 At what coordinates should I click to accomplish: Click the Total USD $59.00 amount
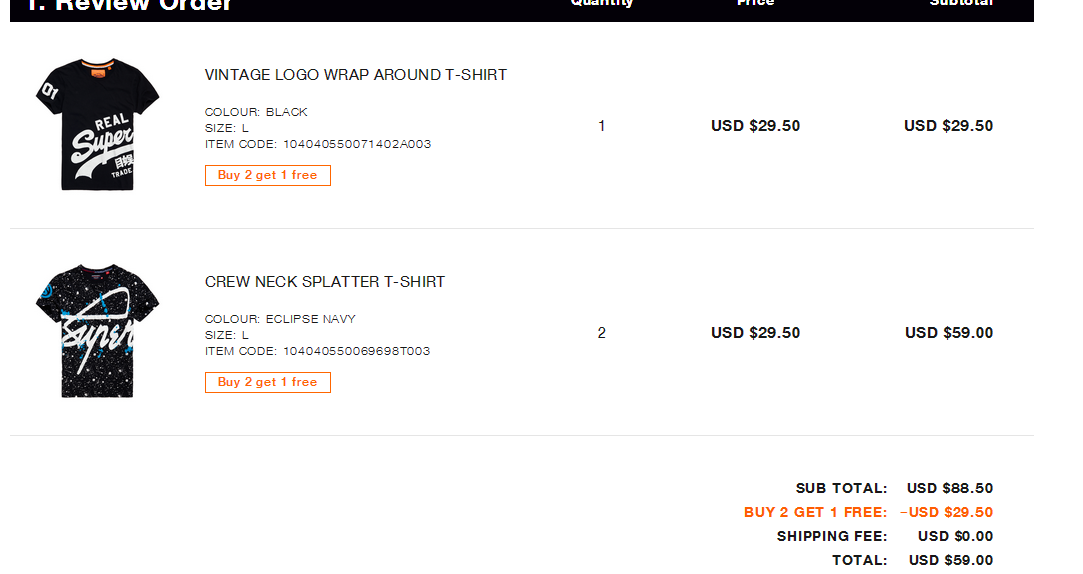point(951,560)
